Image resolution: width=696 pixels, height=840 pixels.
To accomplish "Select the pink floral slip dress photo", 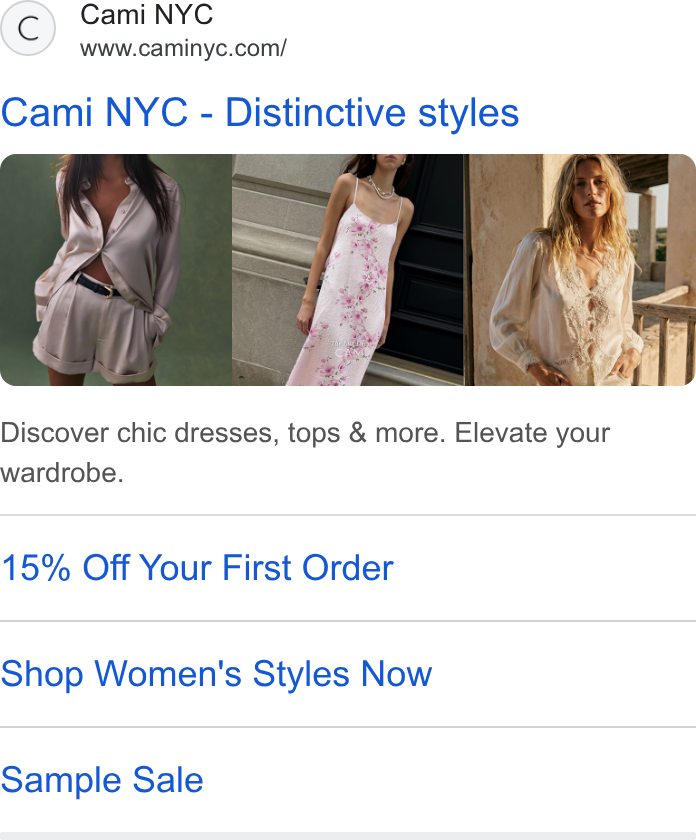I will pyautogui.click(x=348, y=270).
